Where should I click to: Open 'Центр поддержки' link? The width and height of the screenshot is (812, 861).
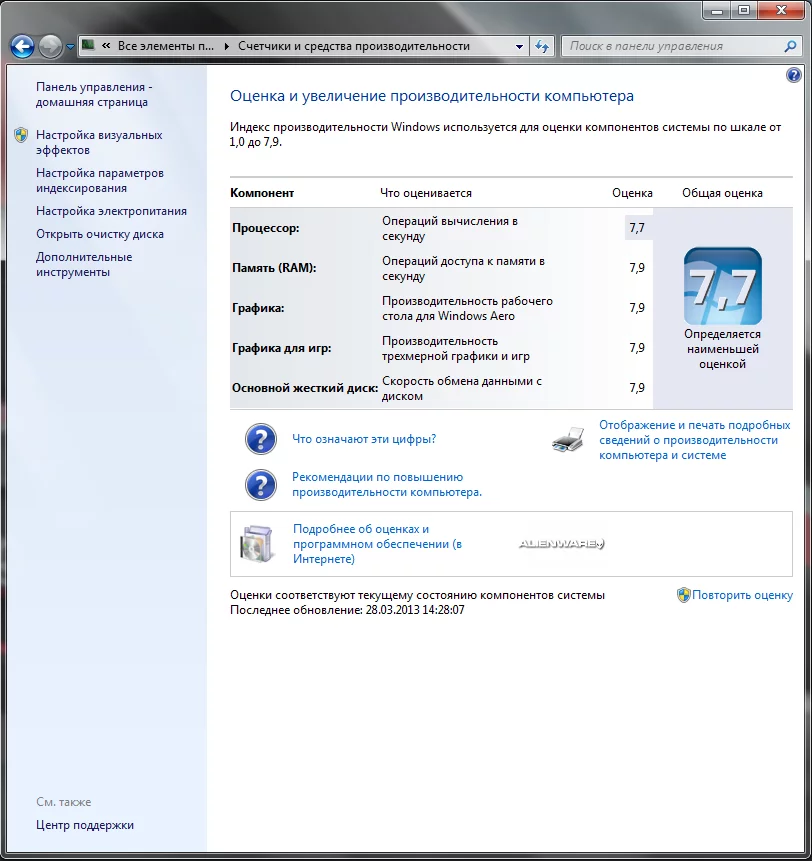click(85, 825)
